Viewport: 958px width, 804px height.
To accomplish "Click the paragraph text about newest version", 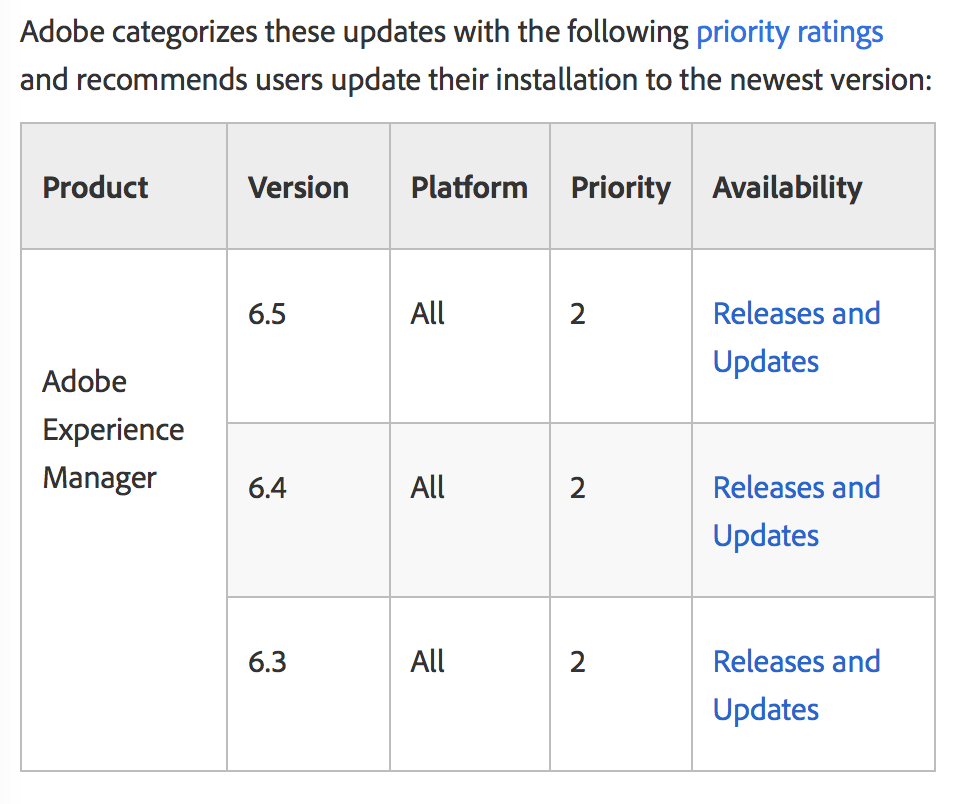I will coord(476,56).
